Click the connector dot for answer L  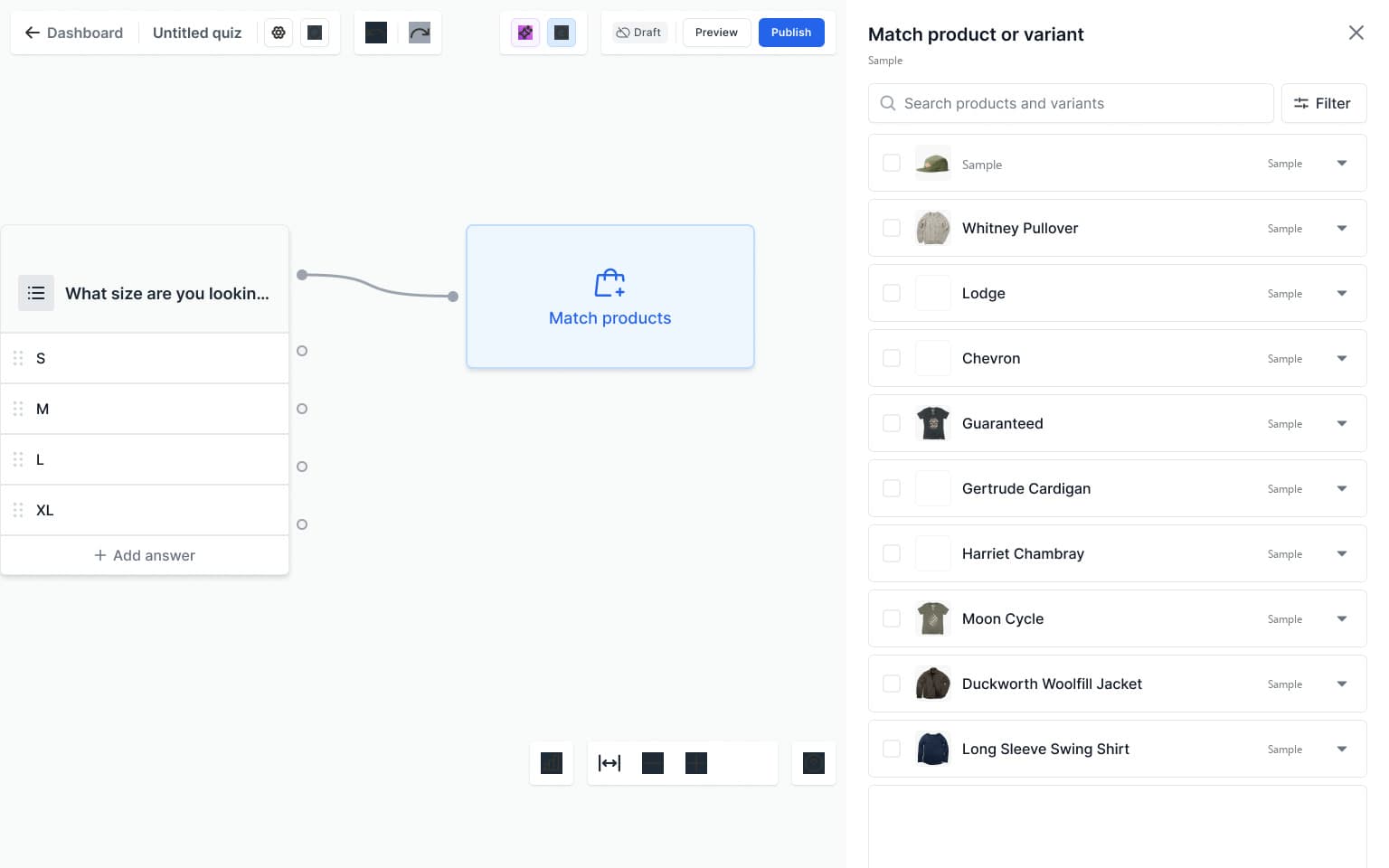[x=302, y=467]
